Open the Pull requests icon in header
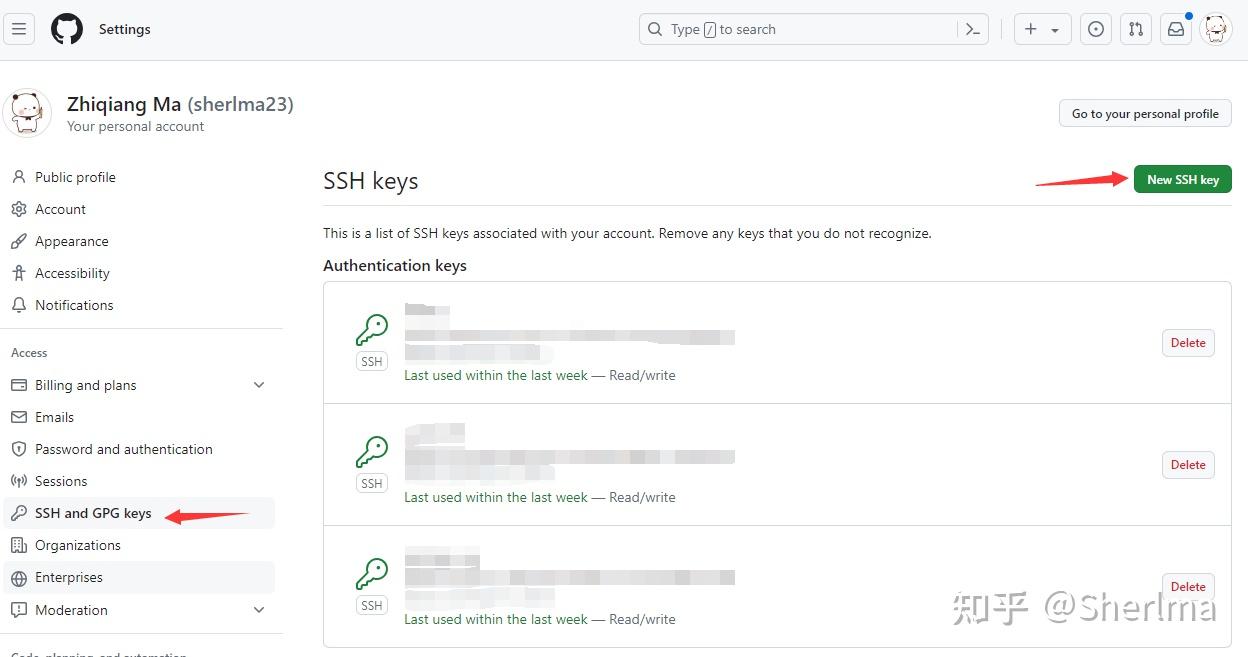 pos(1136,29)
